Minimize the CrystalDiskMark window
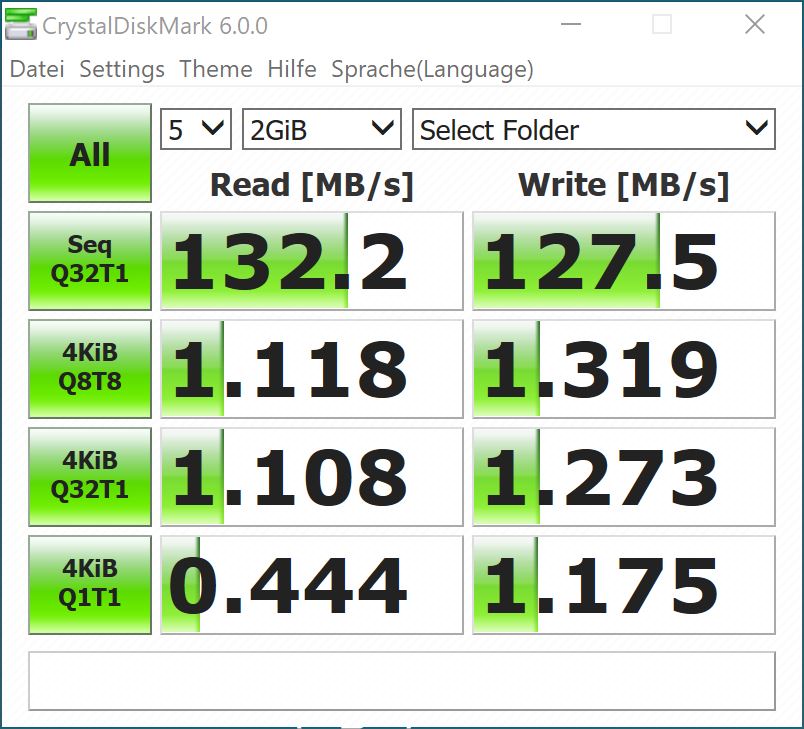This screenshot has height=729, width=804. click(571, 24)
